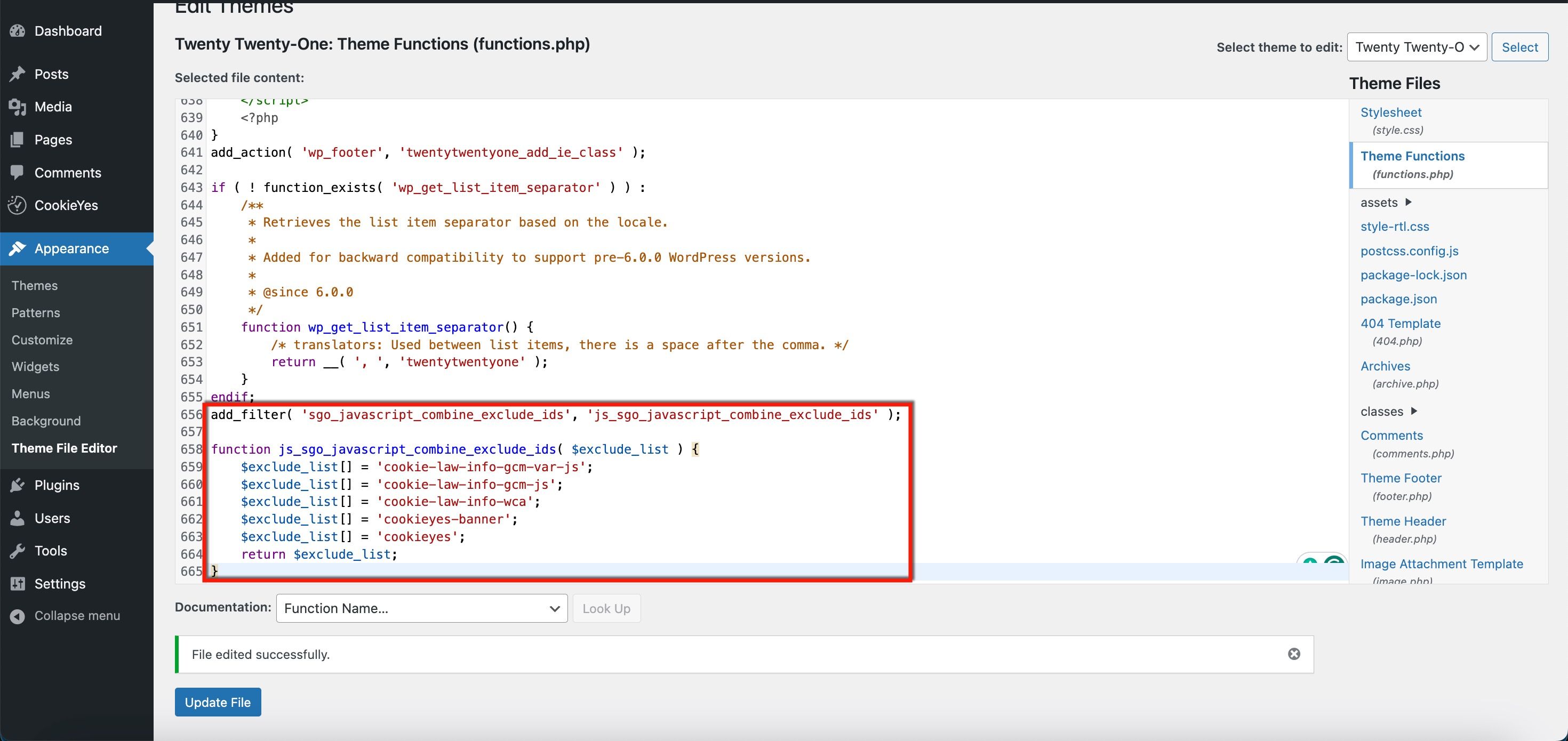Open Customize in the Appearance submenu

(x=42, y=340)
